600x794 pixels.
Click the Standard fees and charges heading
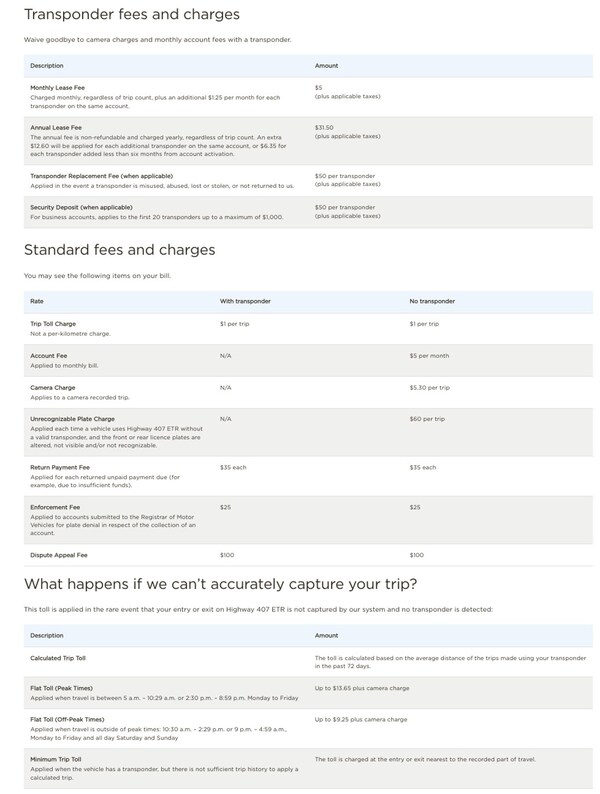pyautogui.click(x=119, y=250)
